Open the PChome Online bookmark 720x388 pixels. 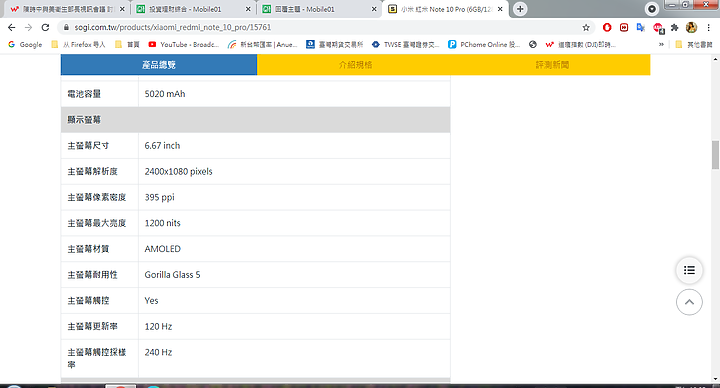tap(484, 45)
